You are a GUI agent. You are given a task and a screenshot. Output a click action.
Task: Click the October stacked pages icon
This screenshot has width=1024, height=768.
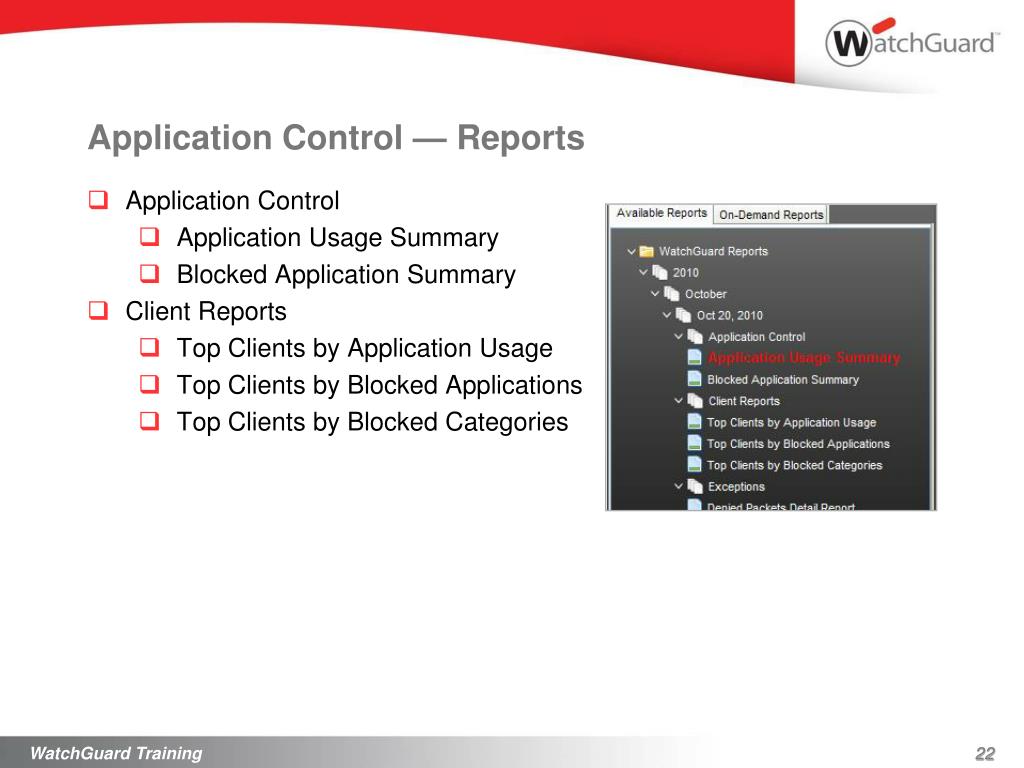pos(671,294)
